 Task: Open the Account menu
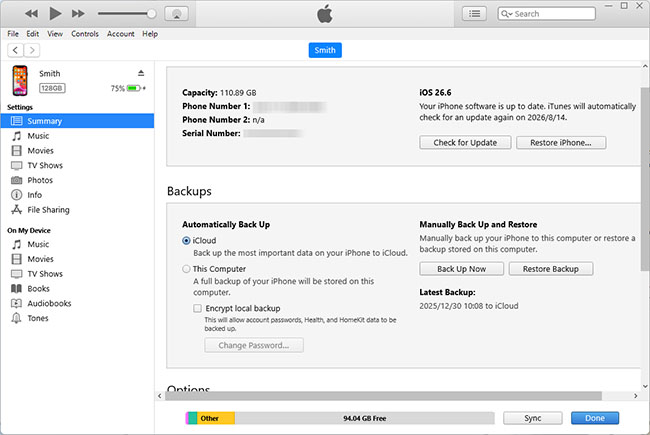click(x=121, y=34)
